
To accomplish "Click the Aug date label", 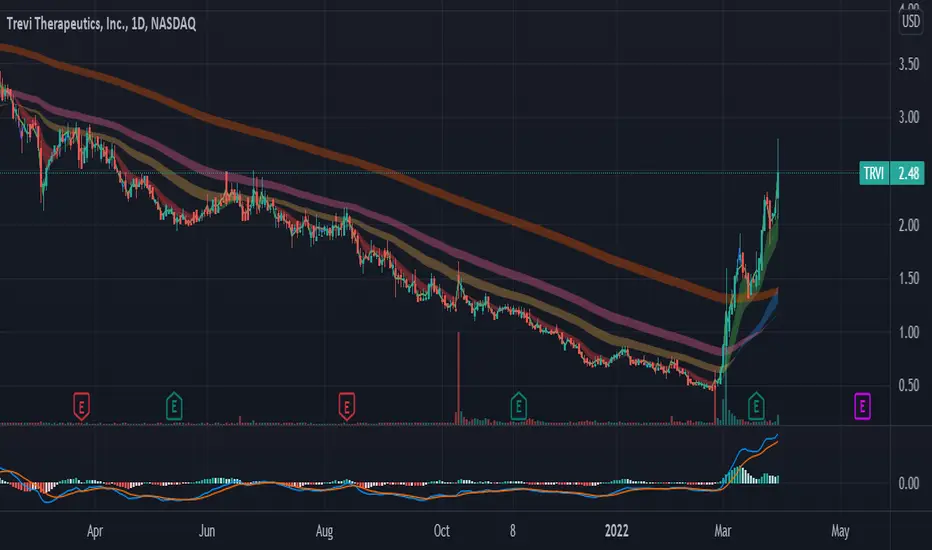I will coord(324,531).
